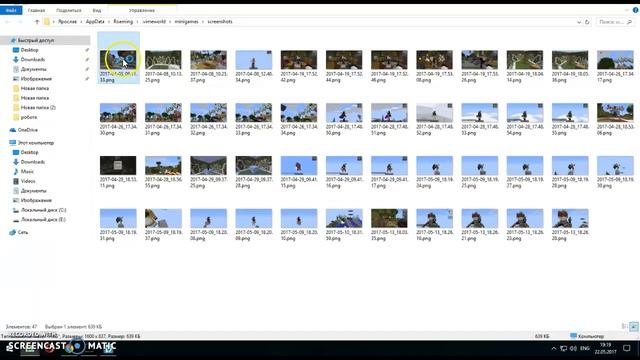Open Новая папка (2) in sidebar
Image resolution: width=640 pixels, height=360 pixels.
(38, 108)
